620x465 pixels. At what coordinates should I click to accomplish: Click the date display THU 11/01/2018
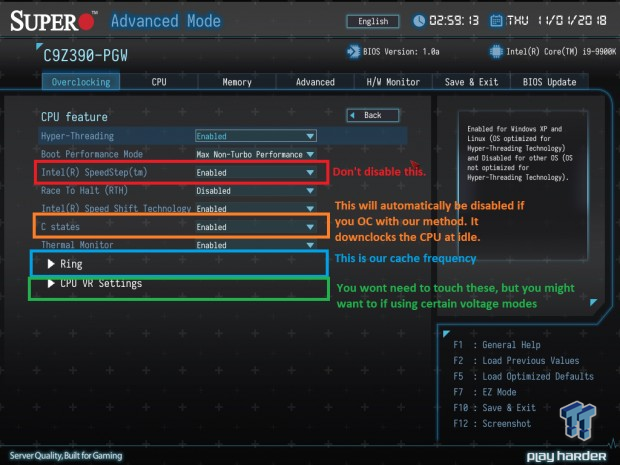point(557,21)
